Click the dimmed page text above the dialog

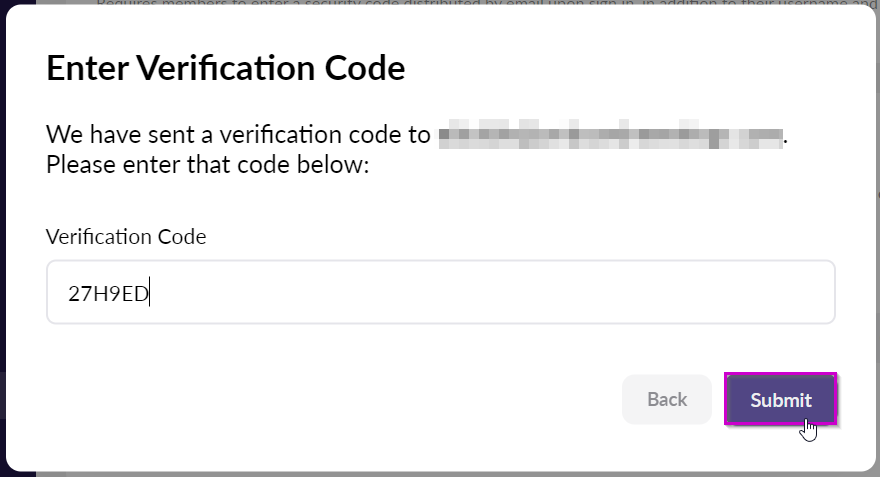(483, 2)
